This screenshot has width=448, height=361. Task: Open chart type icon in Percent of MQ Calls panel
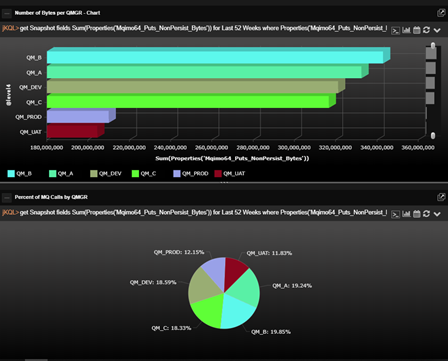(x=406, y=214)
